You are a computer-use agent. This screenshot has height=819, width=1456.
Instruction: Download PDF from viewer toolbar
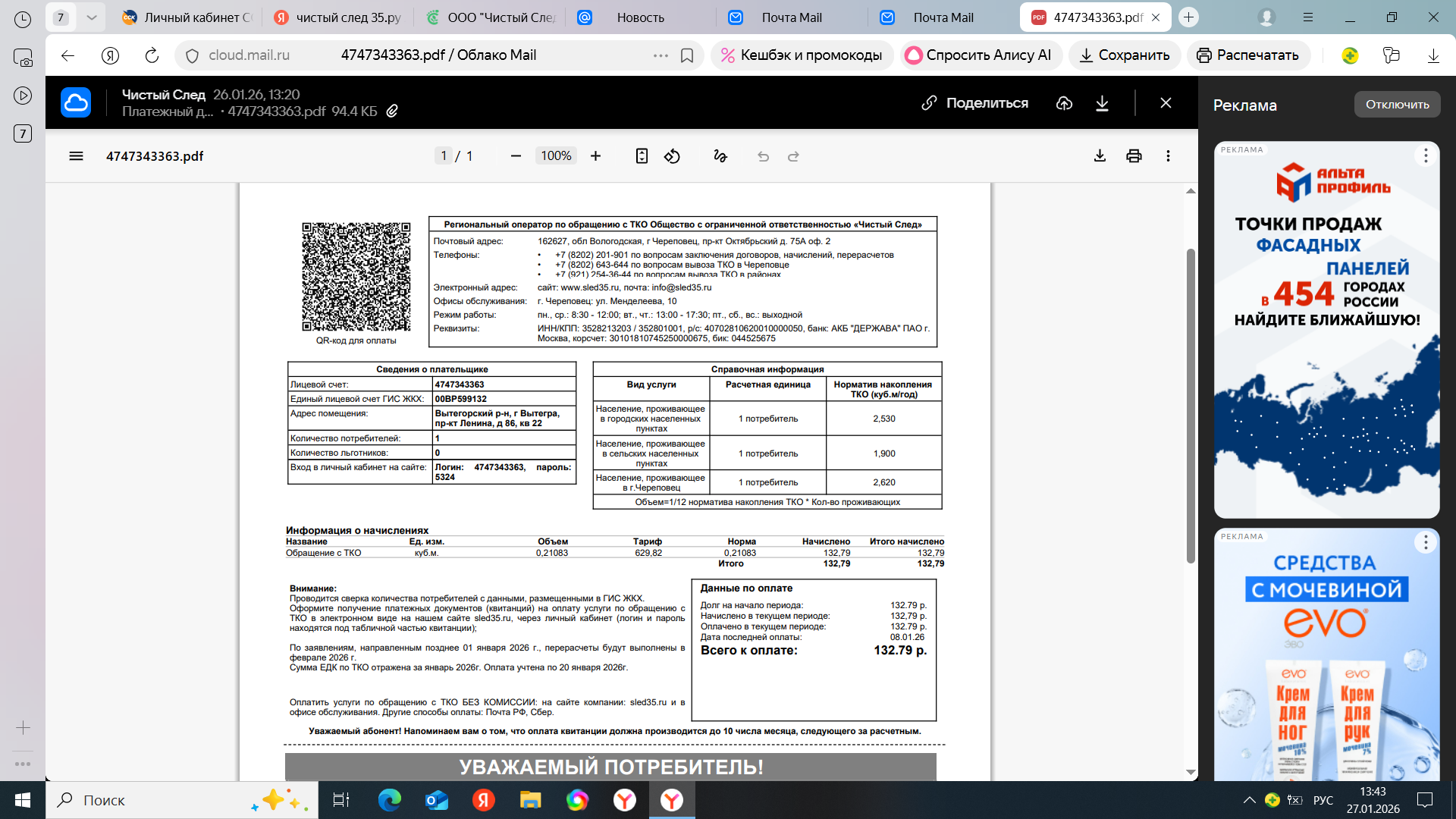tap(1100, 156)
